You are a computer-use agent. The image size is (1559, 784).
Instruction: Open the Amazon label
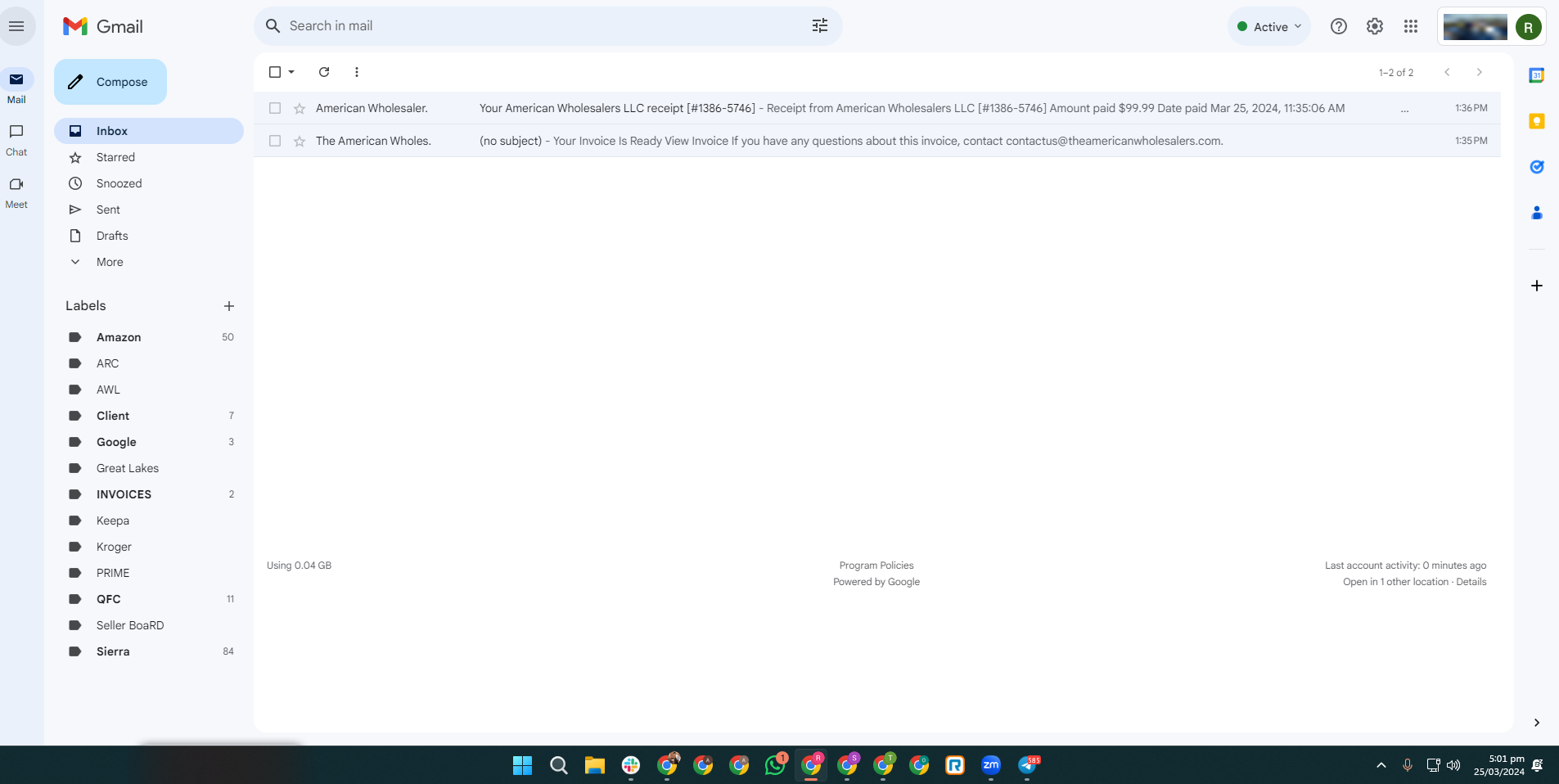tap(149, 337)
